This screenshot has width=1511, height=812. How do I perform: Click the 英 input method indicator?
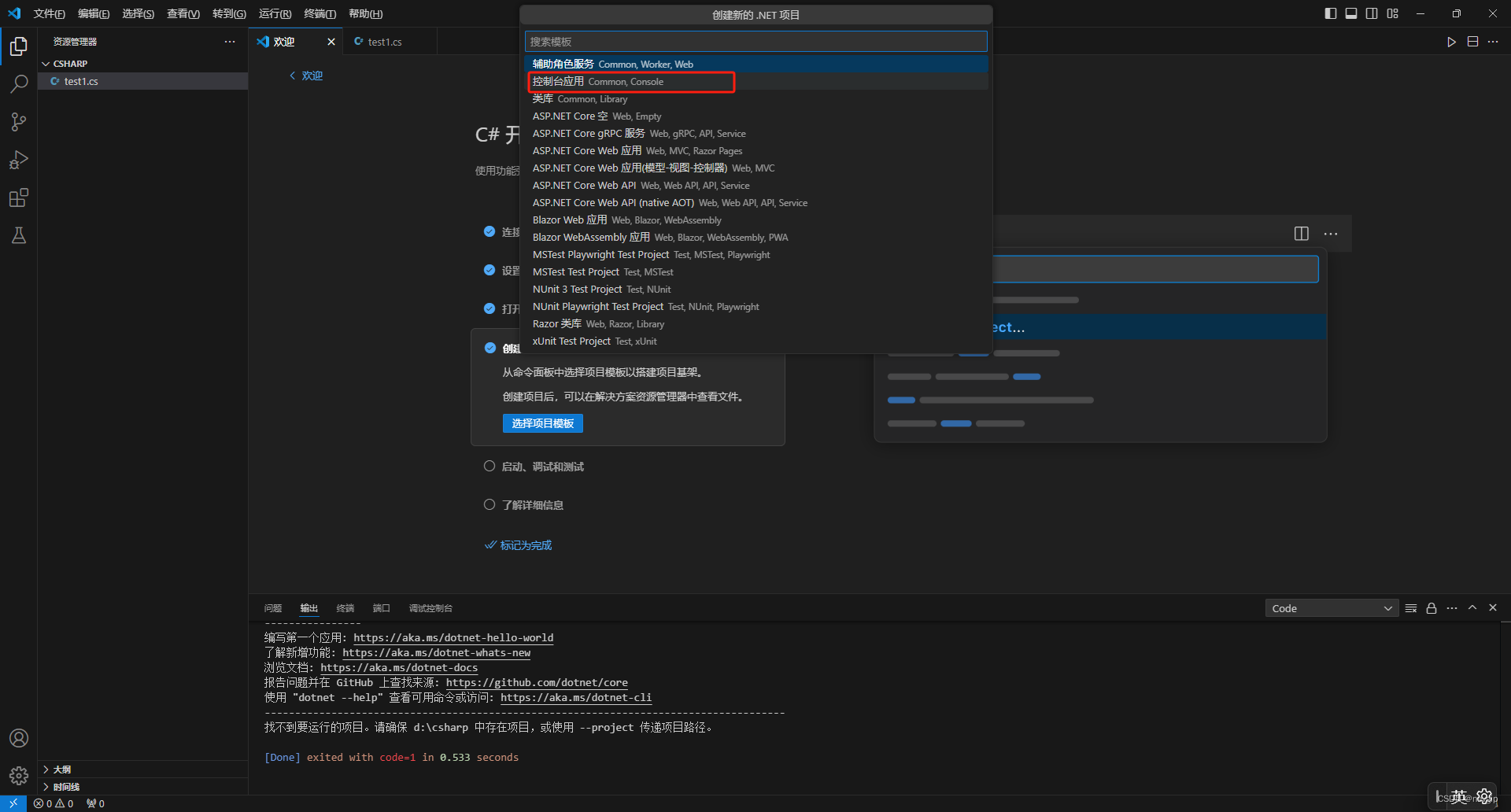[1460, 796]
